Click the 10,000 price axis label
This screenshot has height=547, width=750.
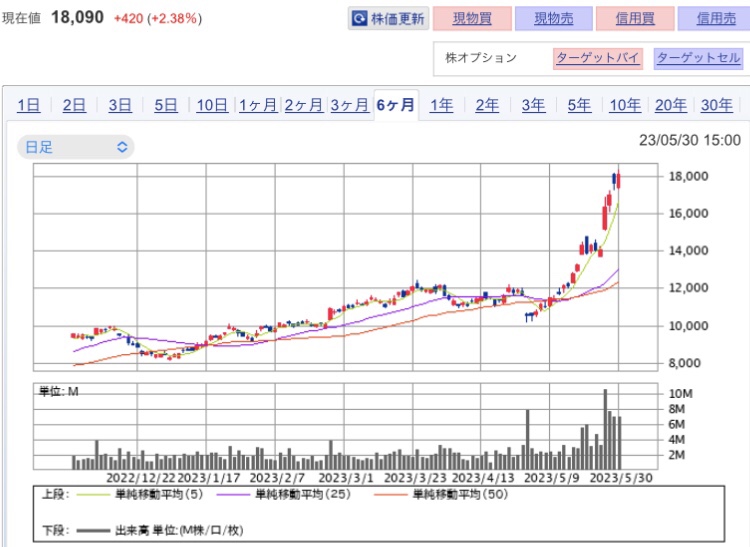[x=688, y=326]
